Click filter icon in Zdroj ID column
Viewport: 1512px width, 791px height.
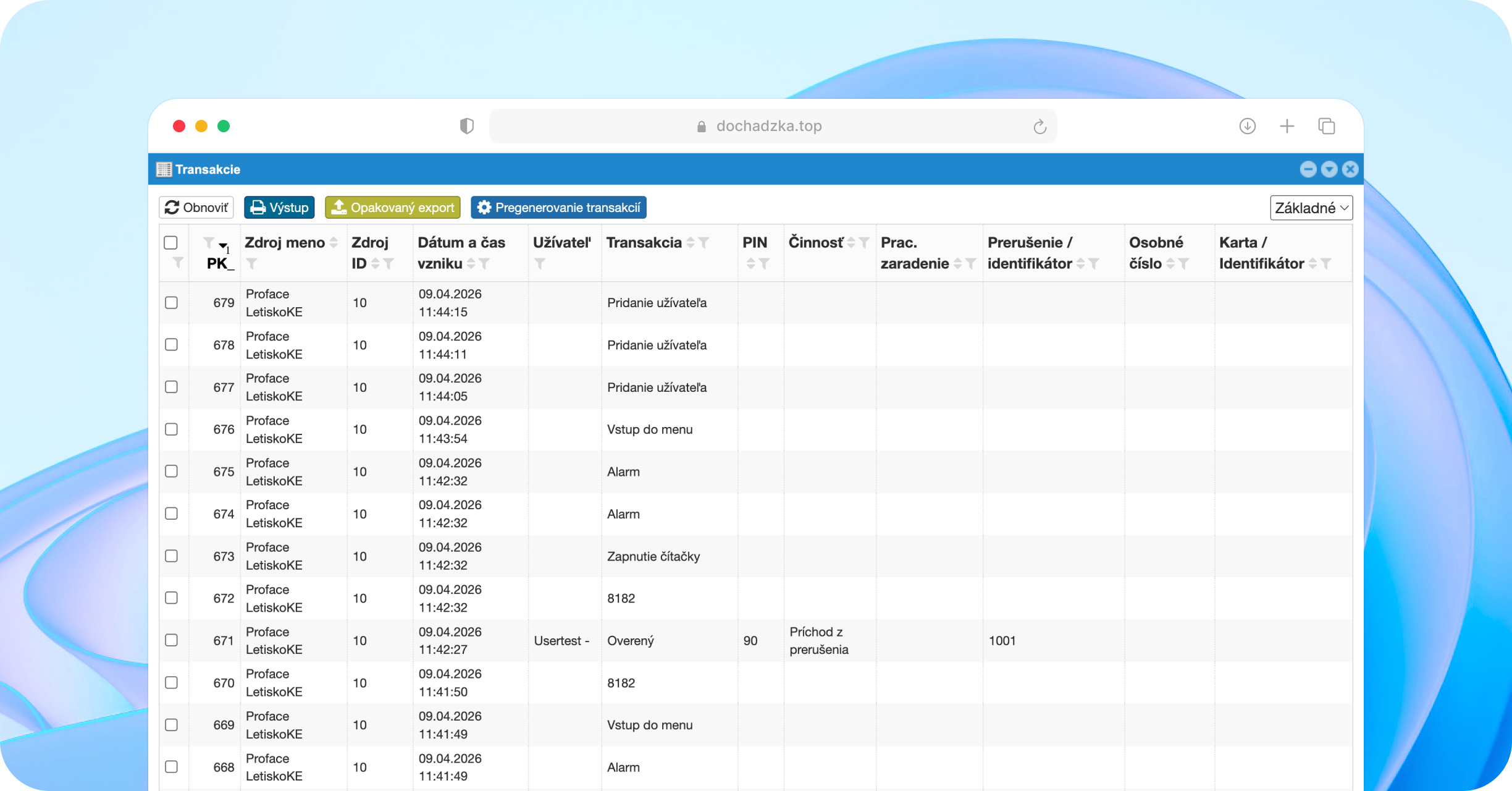pyautogui.click(x=388, y=264)
